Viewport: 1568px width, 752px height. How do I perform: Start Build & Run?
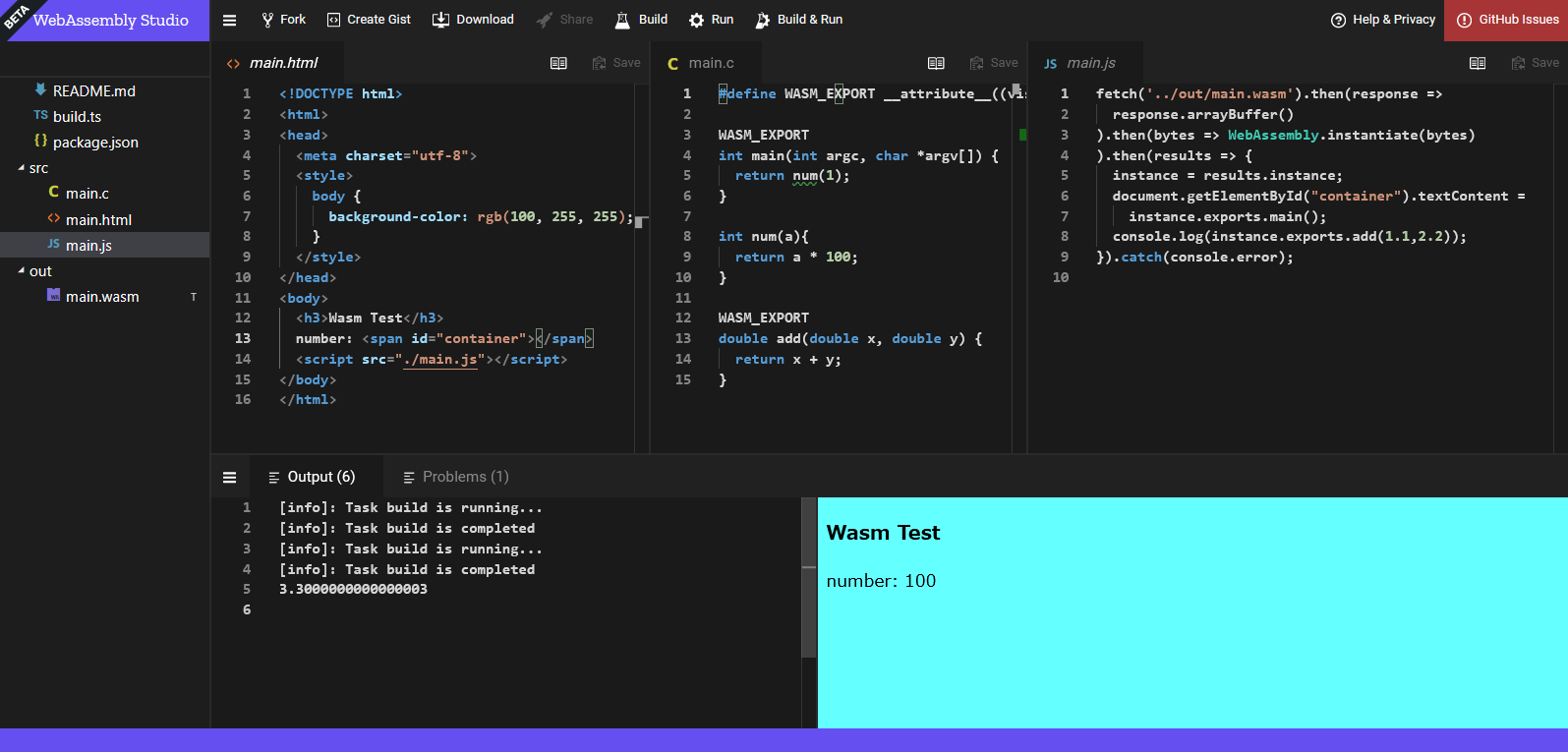(x=798, y=20)
